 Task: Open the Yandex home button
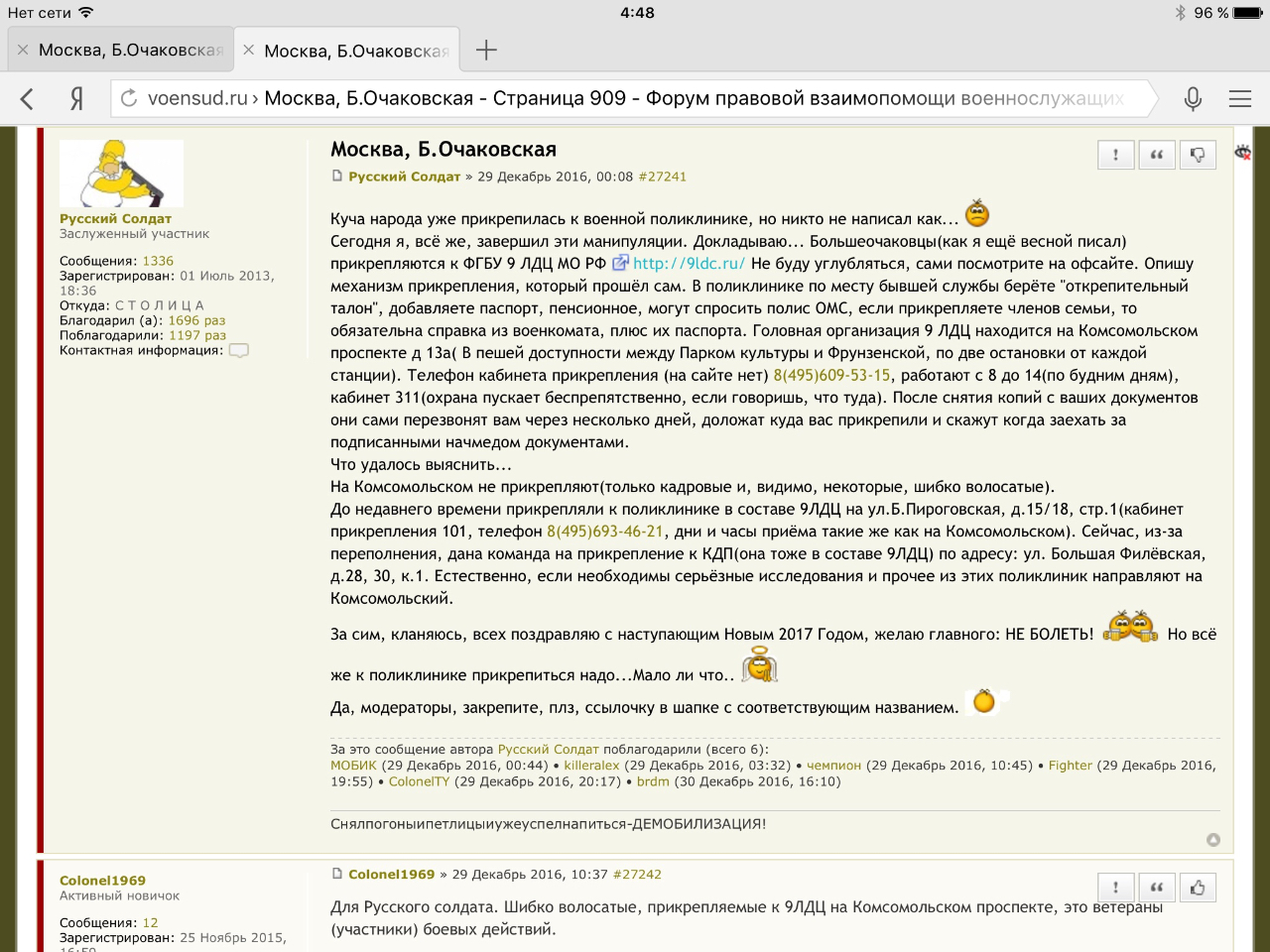click(76, 98)
